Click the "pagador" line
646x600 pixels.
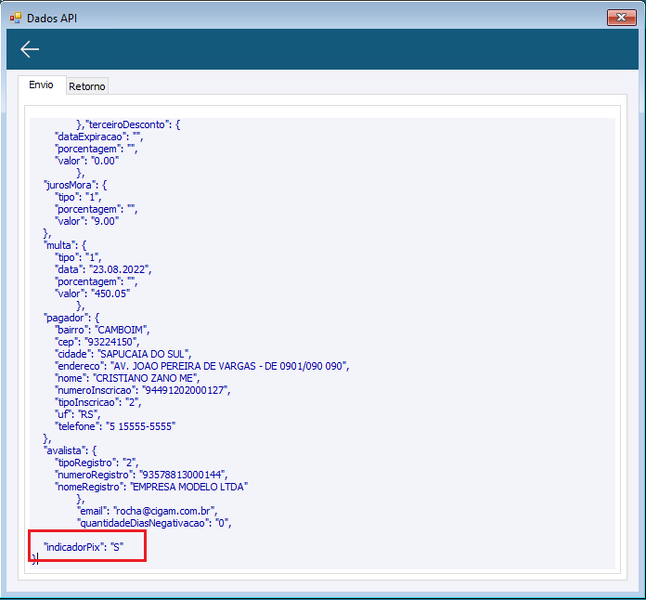(x=71, y=318)
